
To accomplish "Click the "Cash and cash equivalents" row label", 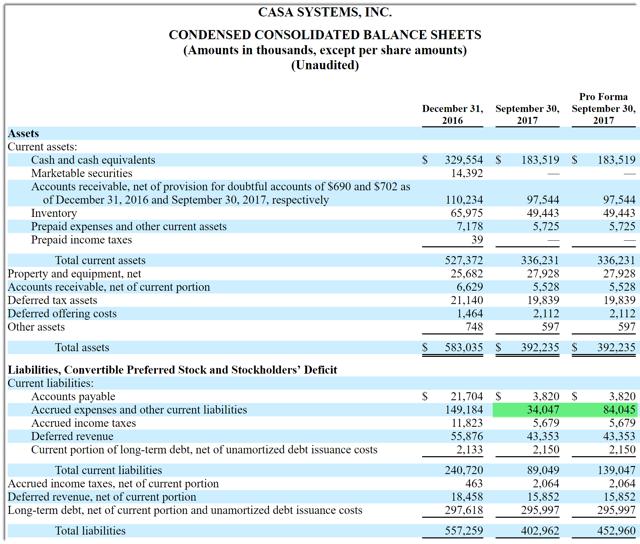I will [x=93, y=160].
